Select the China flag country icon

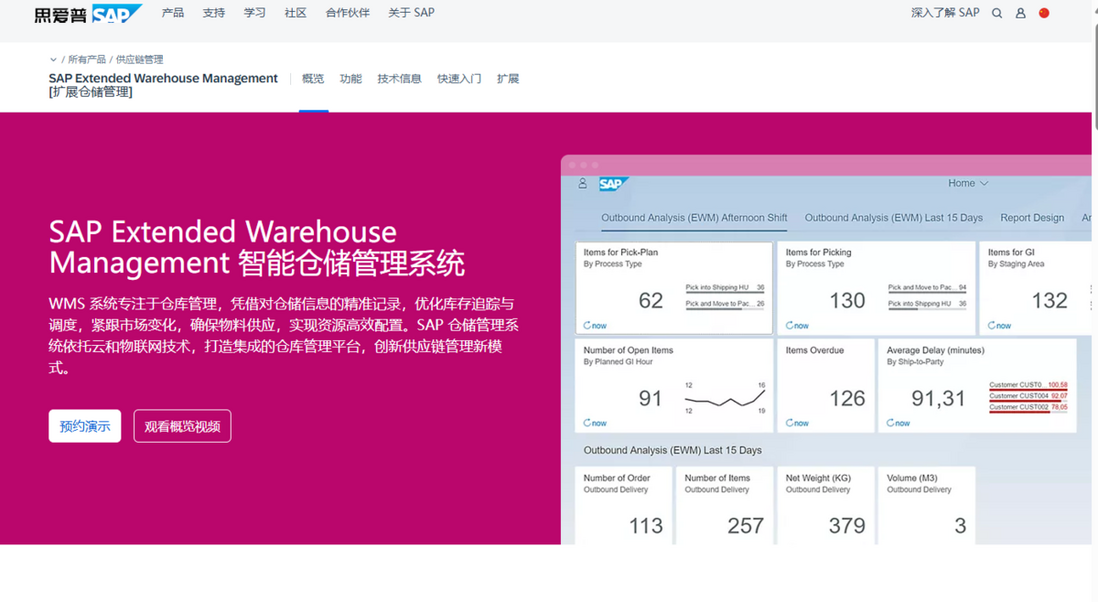(x=1044, y=13)
